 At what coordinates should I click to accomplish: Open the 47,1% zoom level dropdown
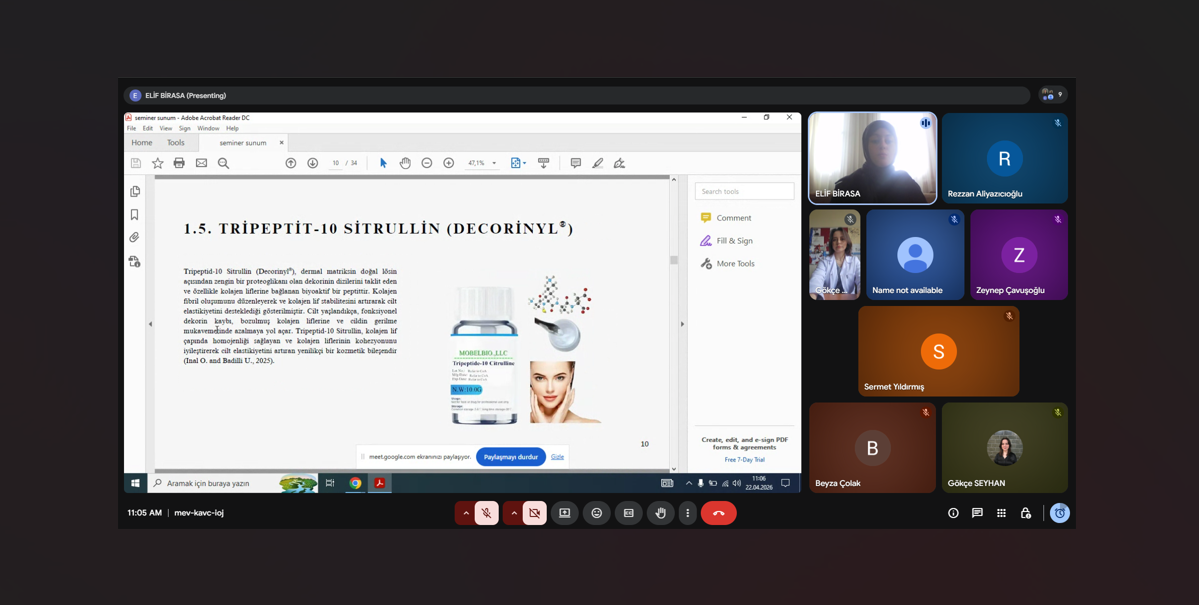tap(494, 163)
